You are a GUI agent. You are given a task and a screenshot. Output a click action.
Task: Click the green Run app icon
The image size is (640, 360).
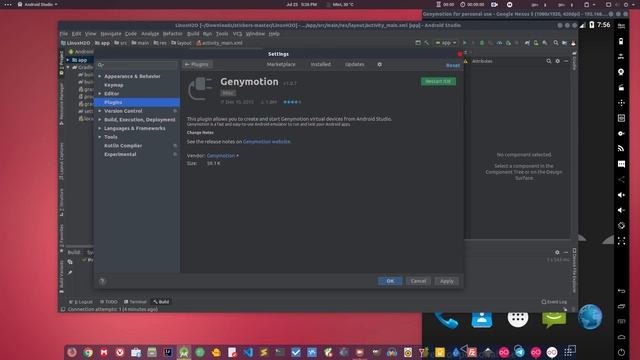[x=464, y=42]
